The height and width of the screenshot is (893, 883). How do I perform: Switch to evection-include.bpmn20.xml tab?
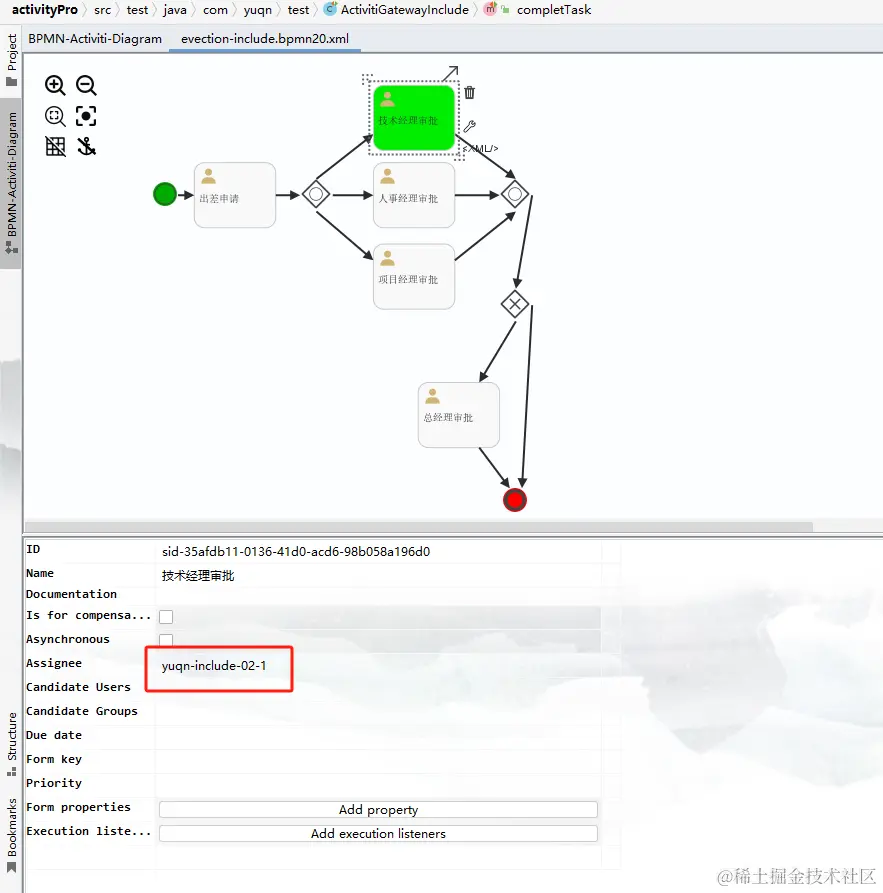265,39
